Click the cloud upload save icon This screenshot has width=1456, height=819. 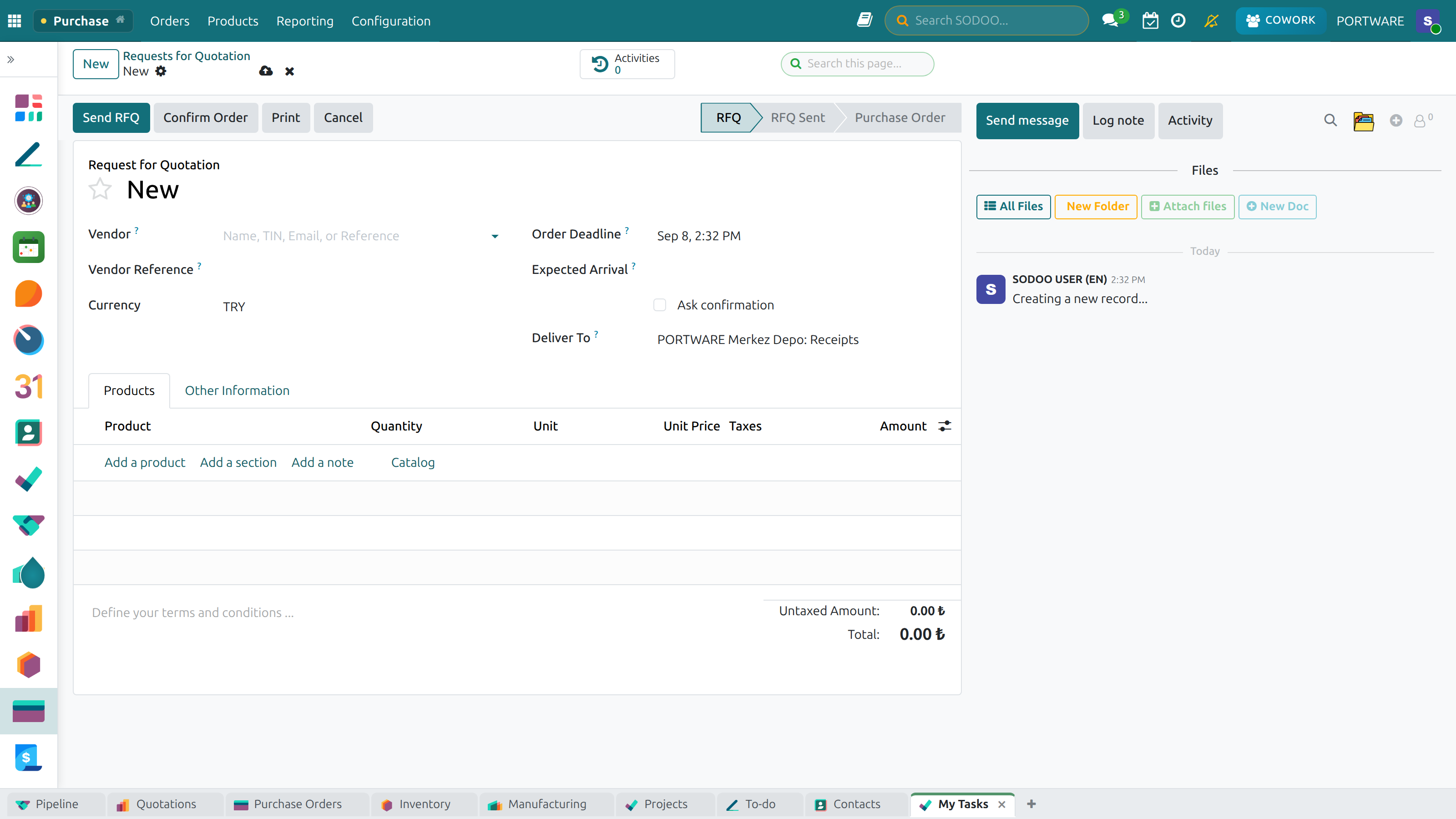[x=266, y=71]
